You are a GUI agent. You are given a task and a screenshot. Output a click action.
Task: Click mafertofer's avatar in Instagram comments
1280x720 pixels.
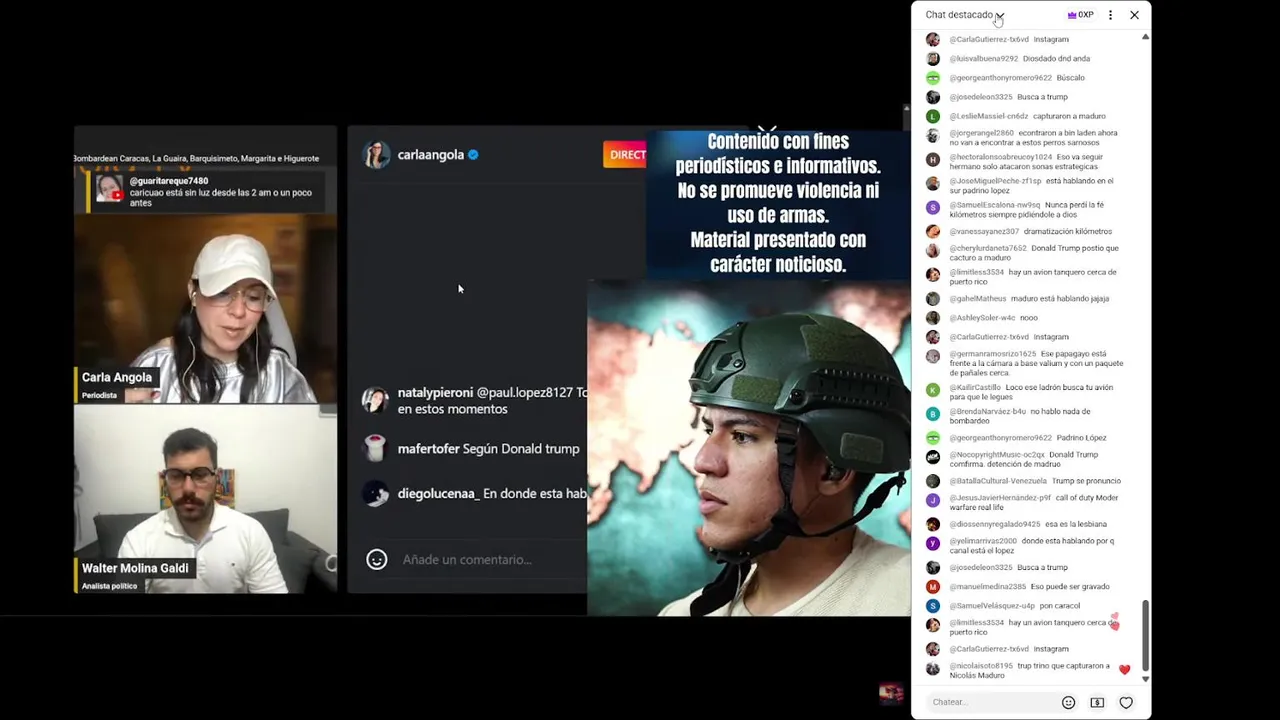click(375, 449)
